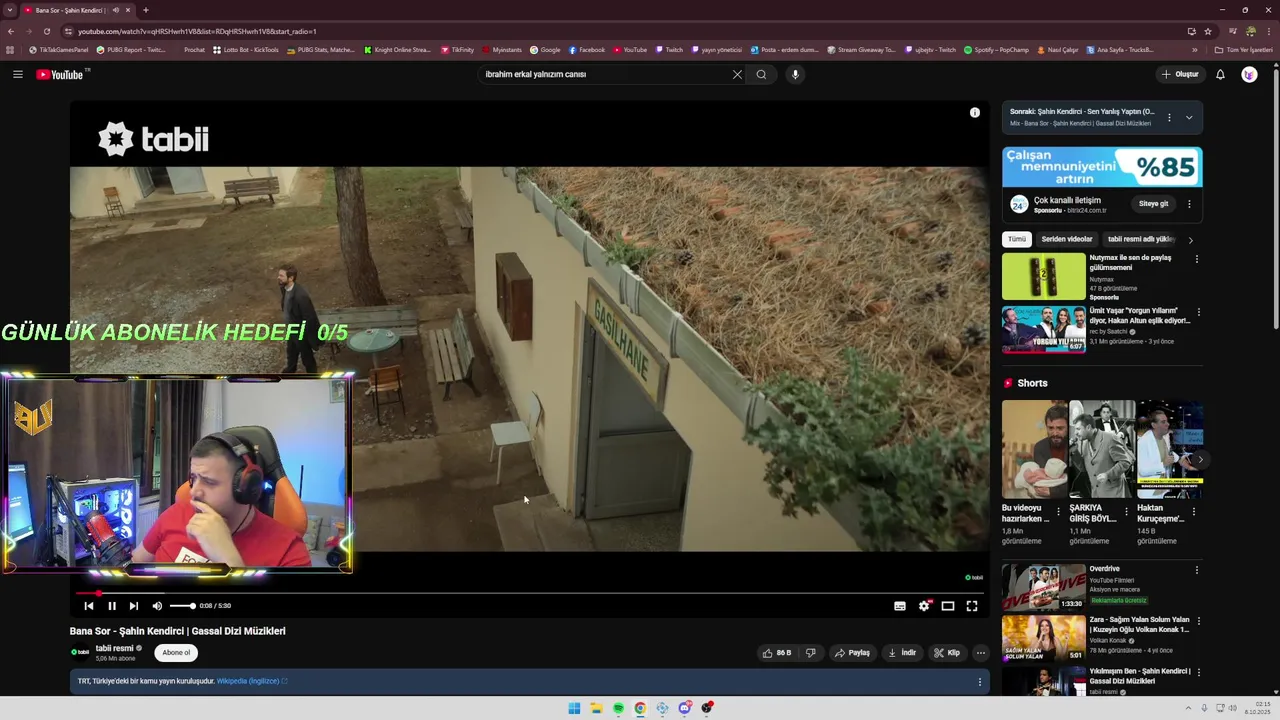Skip to the next video

134,606
